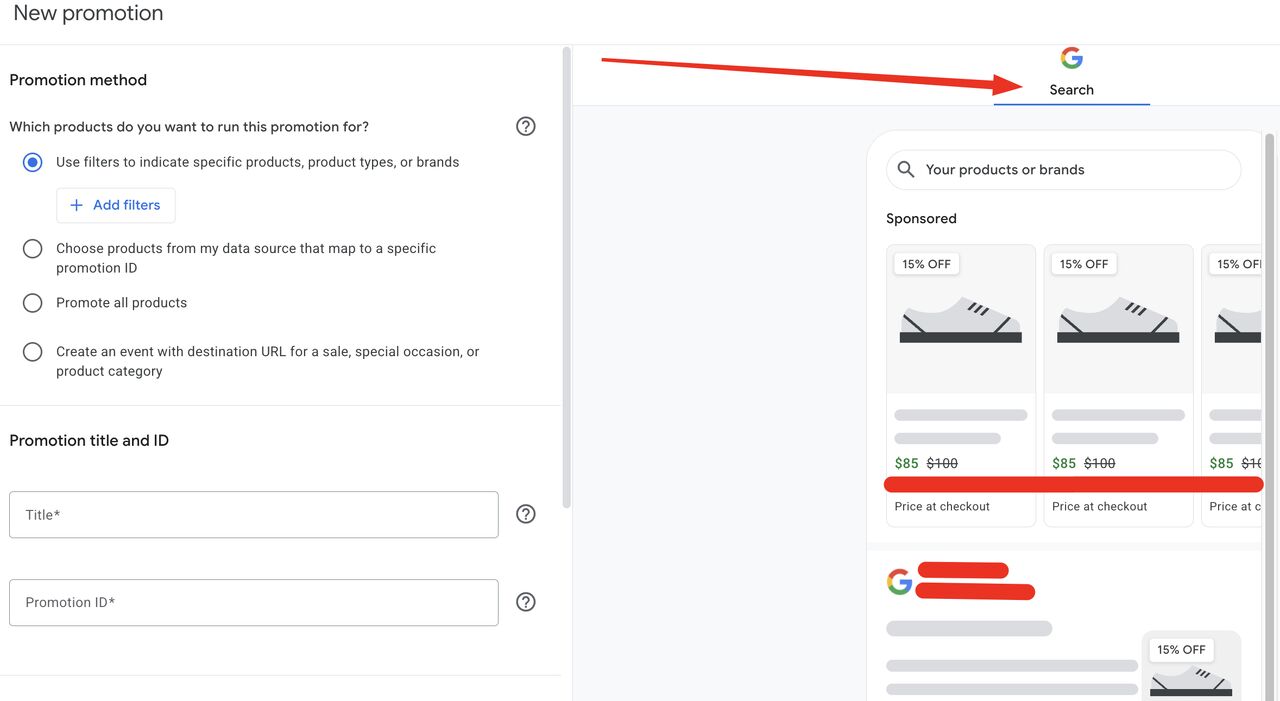Click the left form panel scrollbar
1280x701 pixels.
point(567,280)
